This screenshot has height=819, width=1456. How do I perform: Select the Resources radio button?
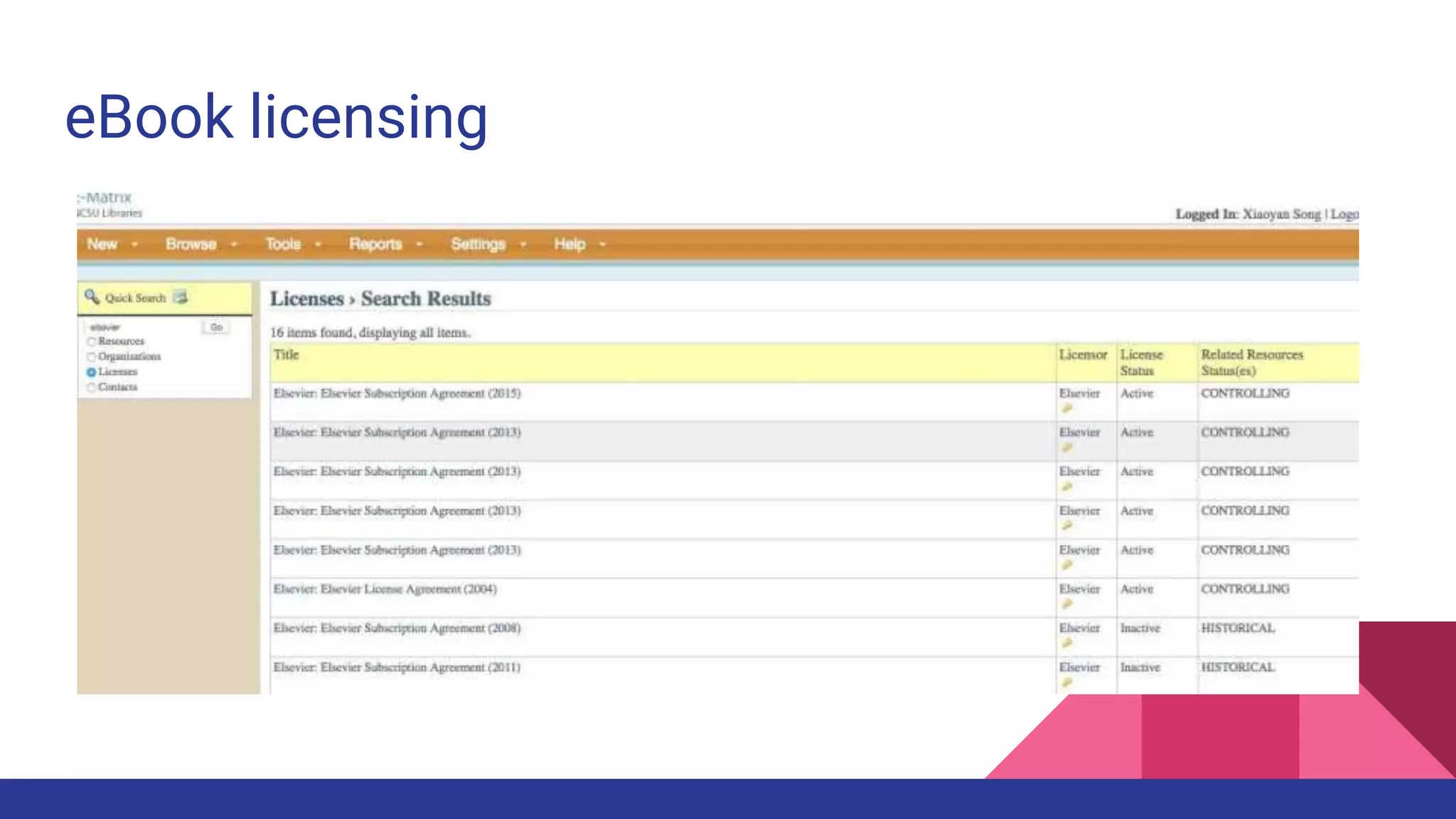pos(91,342)
